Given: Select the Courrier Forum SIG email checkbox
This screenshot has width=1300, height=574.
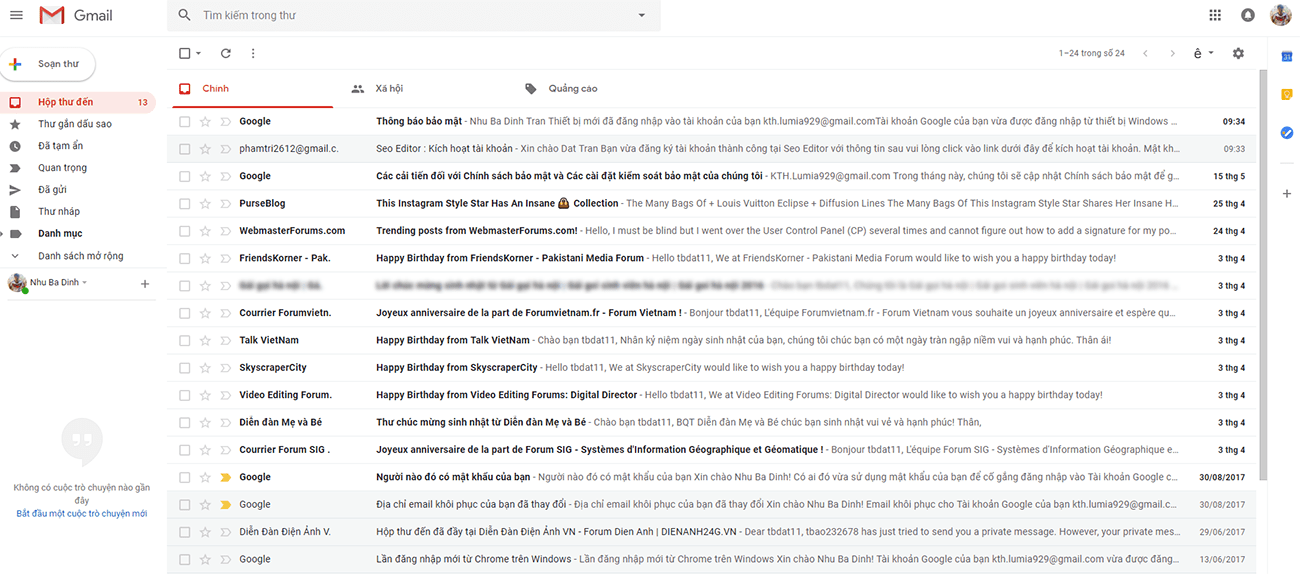Looking at the screenshot, I should pos(184,450).
